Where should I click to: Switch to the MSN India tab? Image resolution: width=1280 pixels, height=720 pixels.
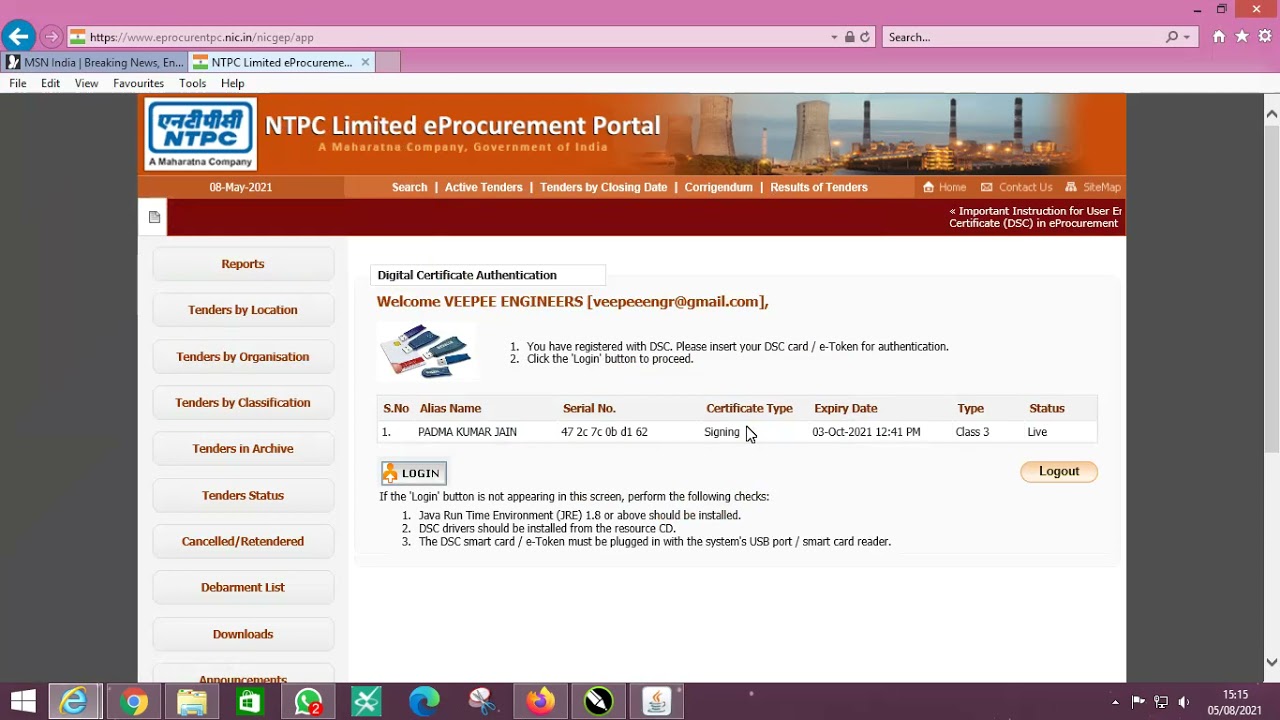coord(94,62)
